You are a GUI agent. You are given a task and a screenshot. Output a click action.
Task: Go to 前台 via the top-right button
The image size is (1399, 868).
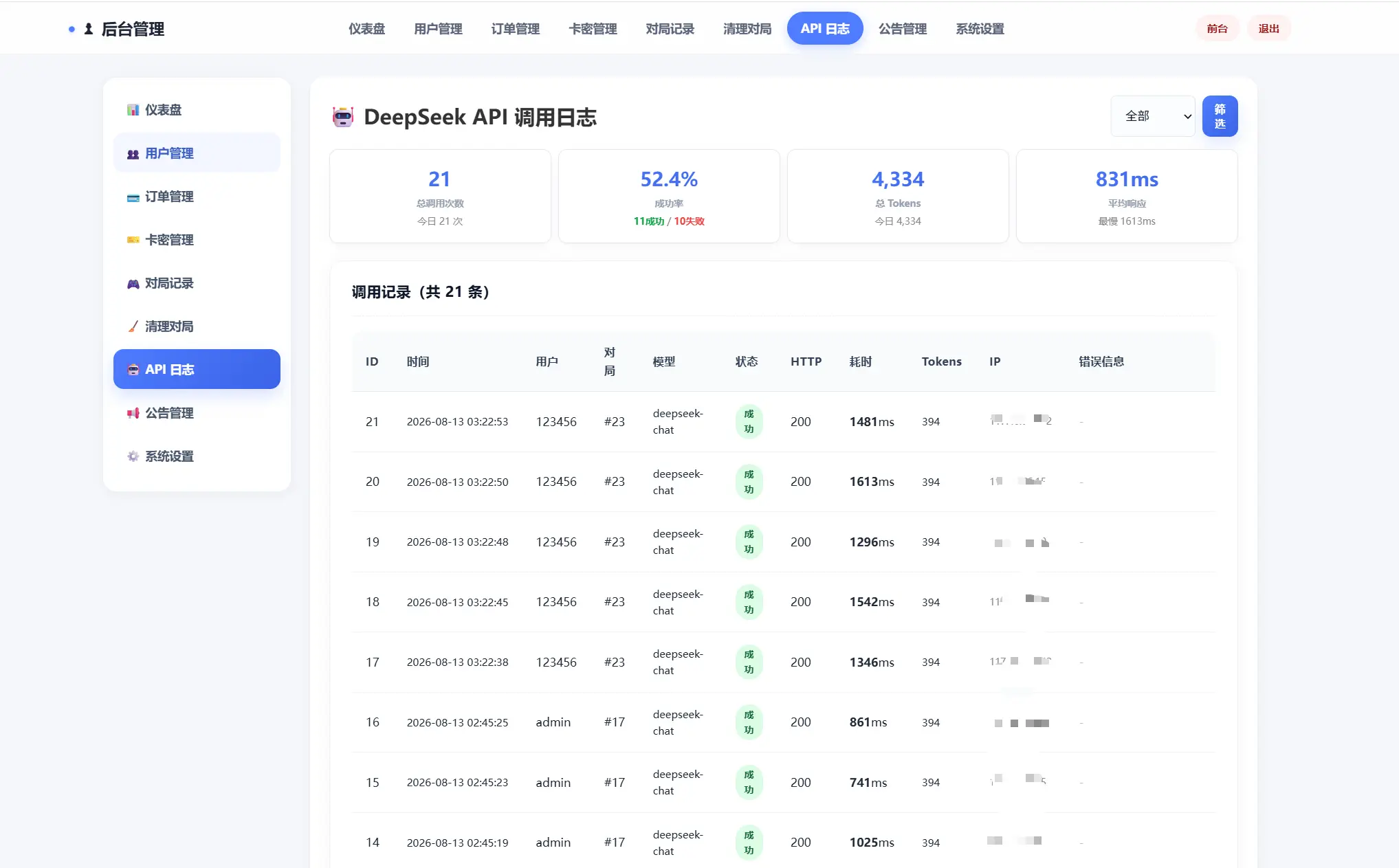[1217, 29]
